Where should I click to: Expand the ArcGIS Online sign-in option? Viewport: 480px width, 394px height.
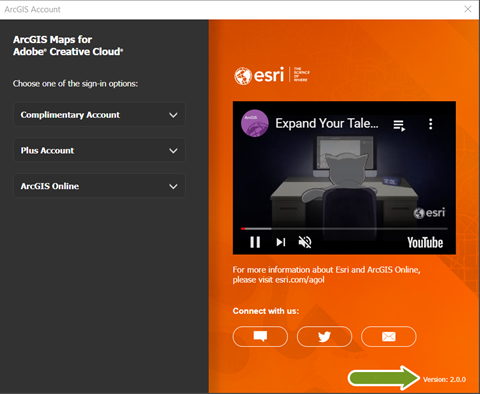pos(99,186)
